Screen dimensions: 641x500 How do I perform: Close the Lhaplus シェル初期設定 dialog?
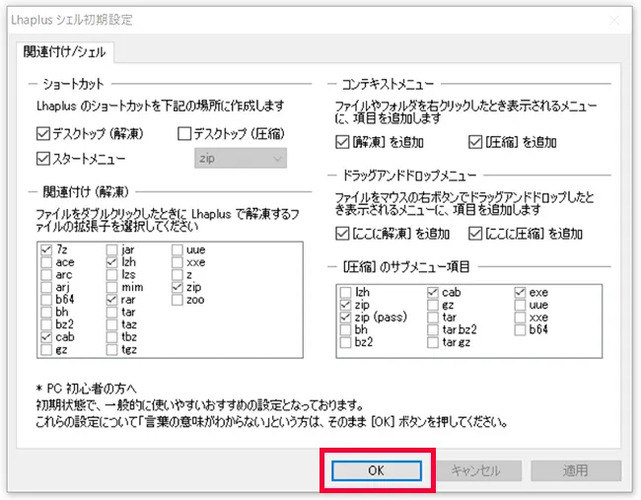614,20
